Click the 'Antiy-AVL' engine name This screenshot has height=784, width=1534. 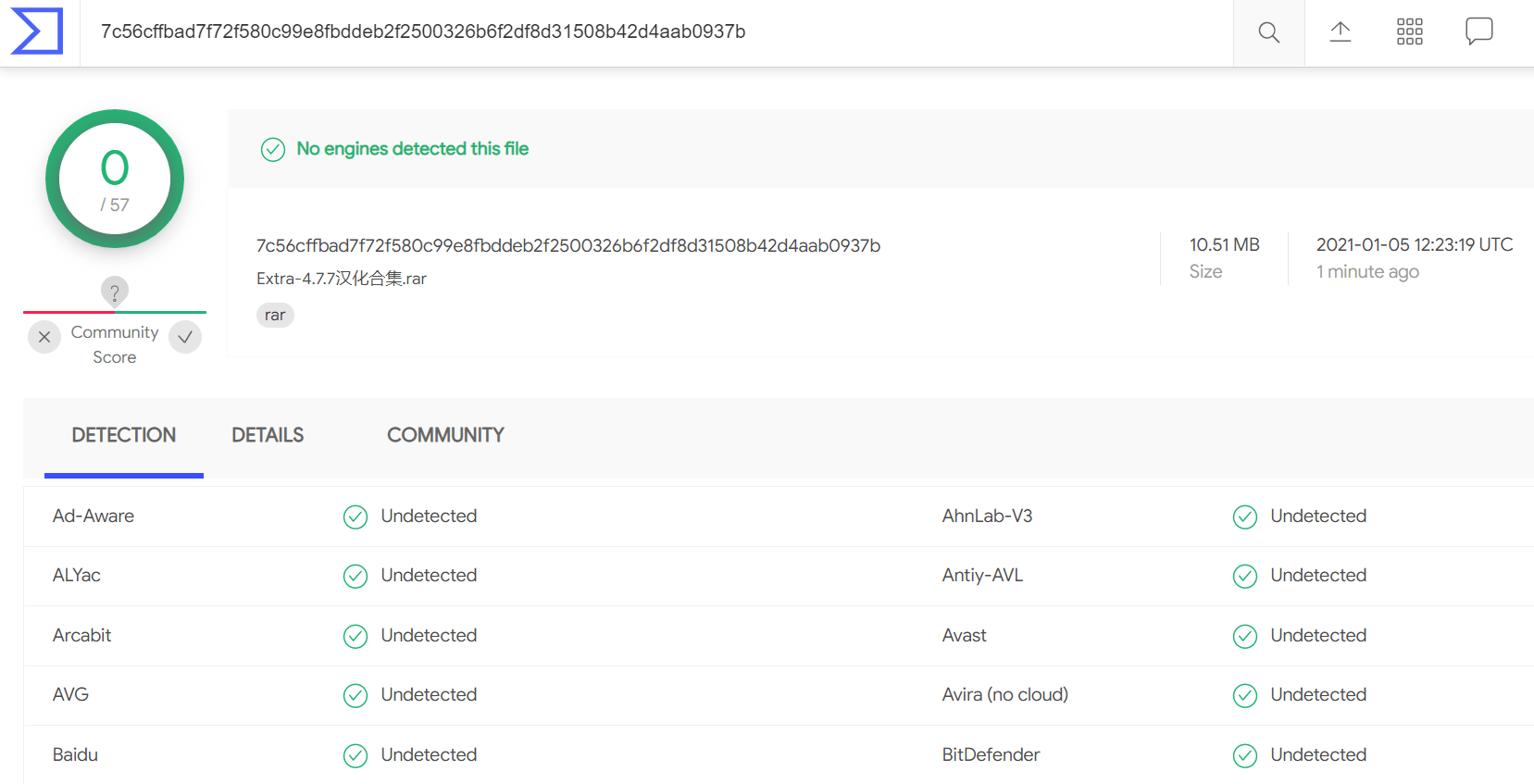(982, 575)
